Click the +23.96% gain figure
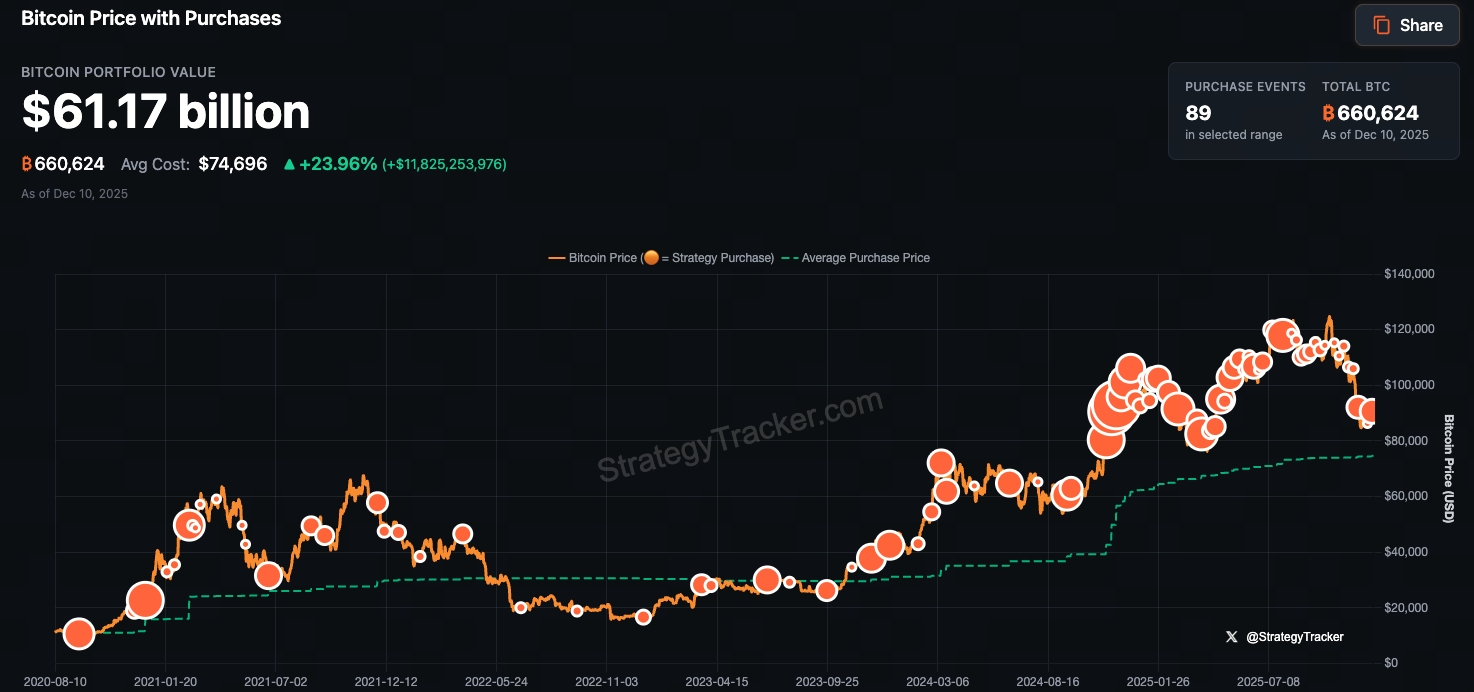Screen dimensions: 1474x692 (338, 164)
